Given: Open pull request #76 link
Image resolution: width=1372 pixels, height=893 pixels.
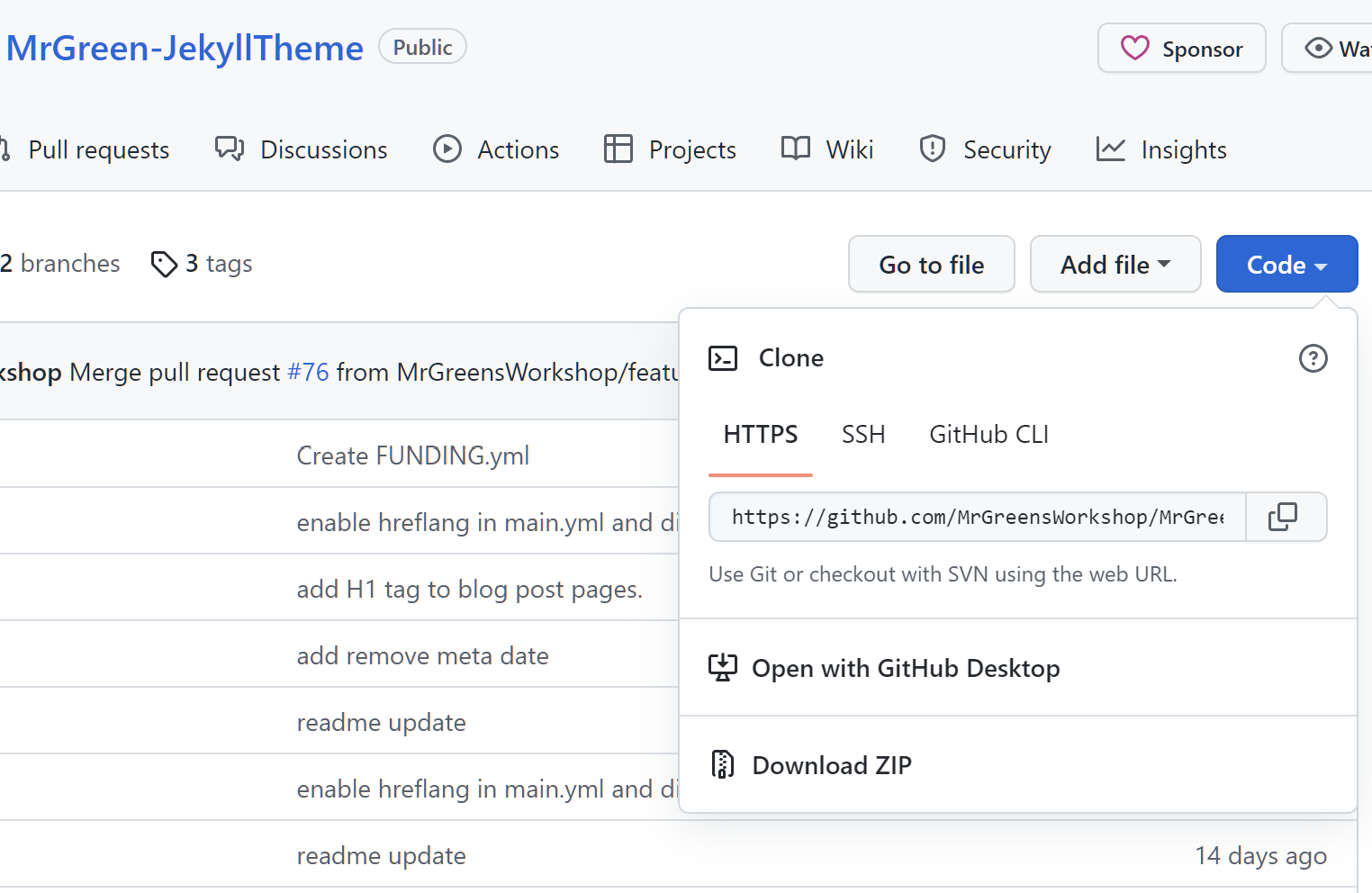Looking at the screenshot, I should [308, 372].
